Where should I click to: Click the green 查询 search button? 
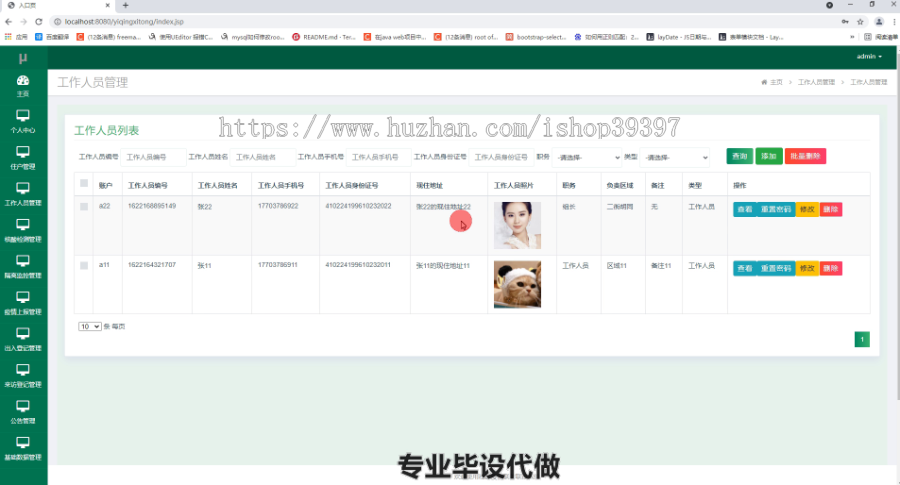point(740,156)
